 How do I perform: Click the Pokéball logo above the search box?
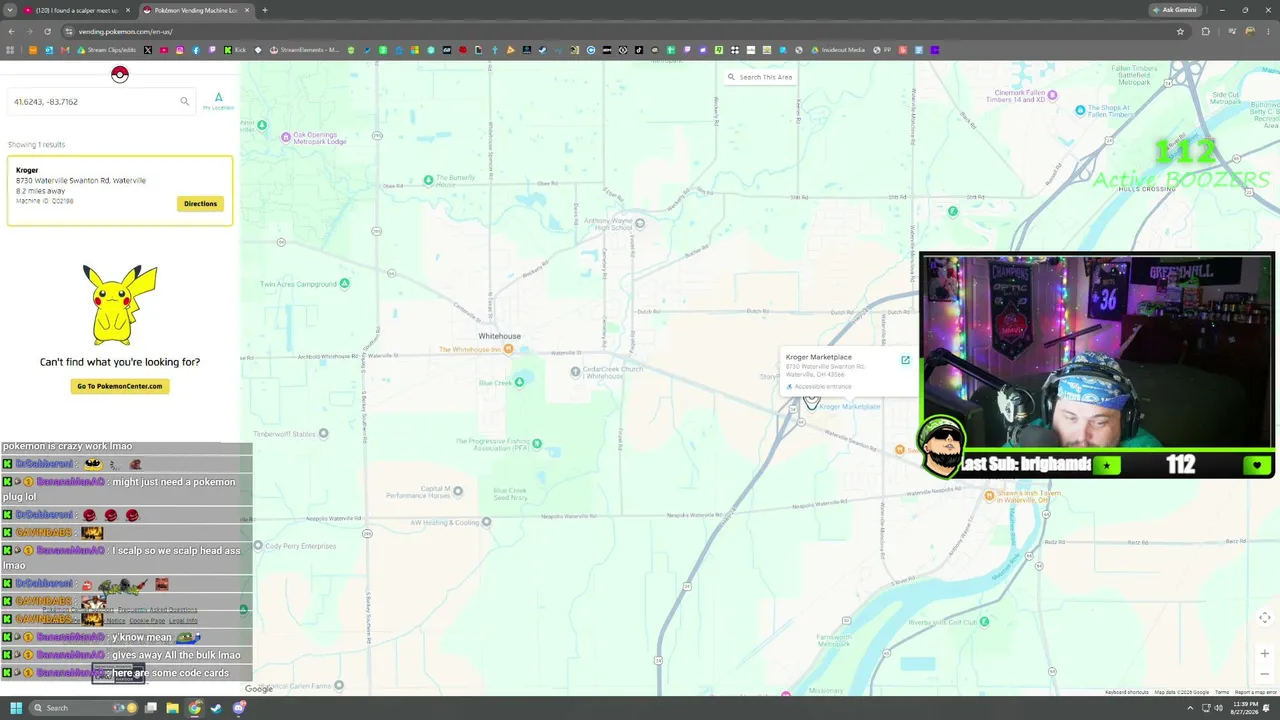(x=119, y=74)
